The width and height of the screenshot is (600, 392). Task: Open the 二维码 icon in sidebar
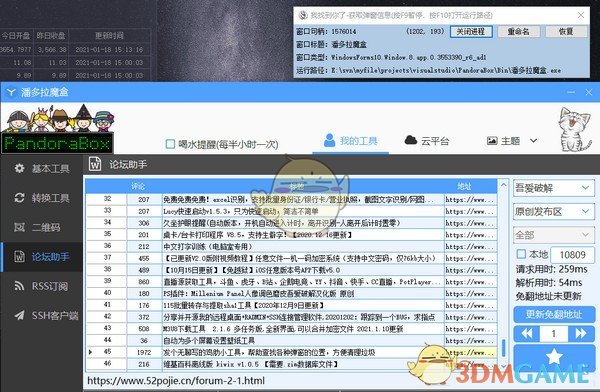click(x=19, y=227)
